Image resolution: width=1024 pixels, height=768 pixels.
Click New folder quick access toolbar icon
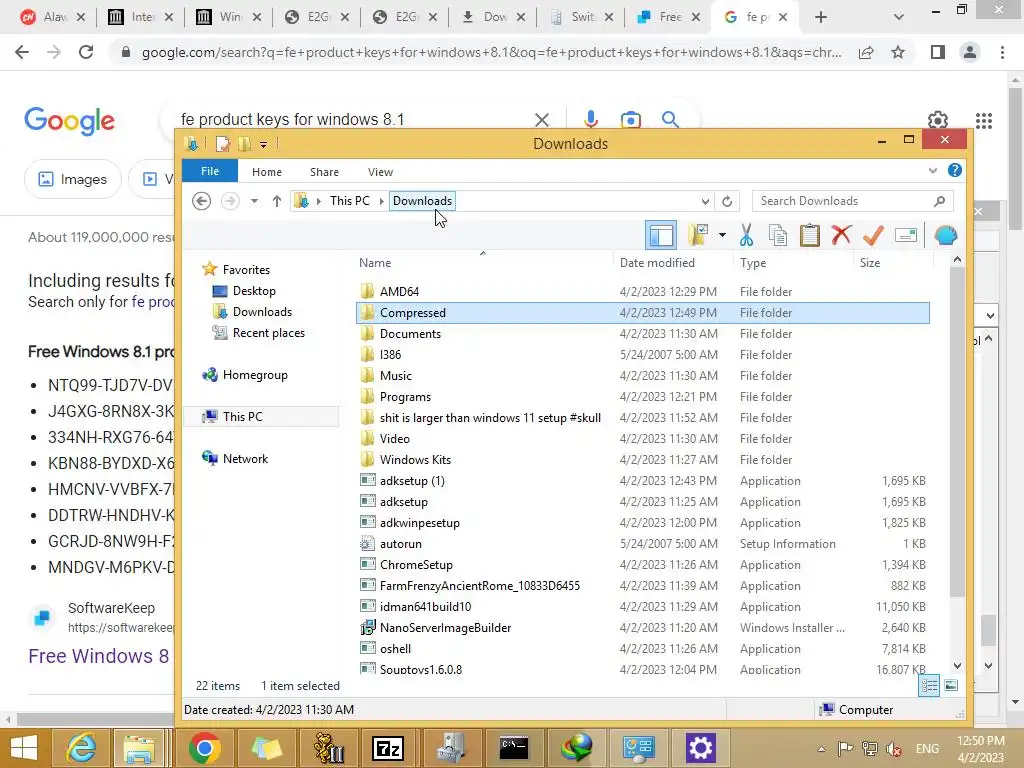[x=245, y=144]
